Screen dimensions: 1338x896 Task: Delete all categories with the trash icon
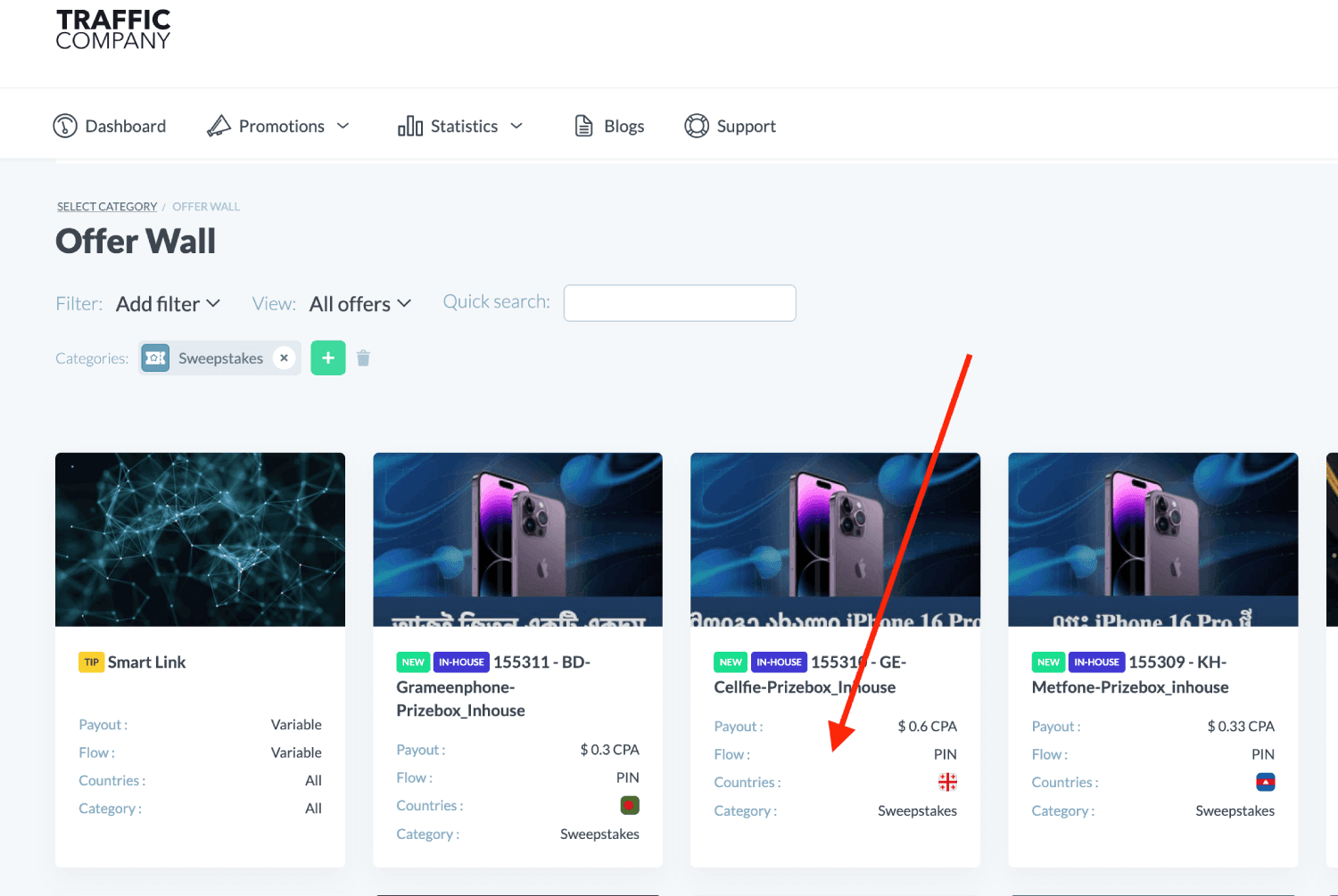click(x=363, y=358)
